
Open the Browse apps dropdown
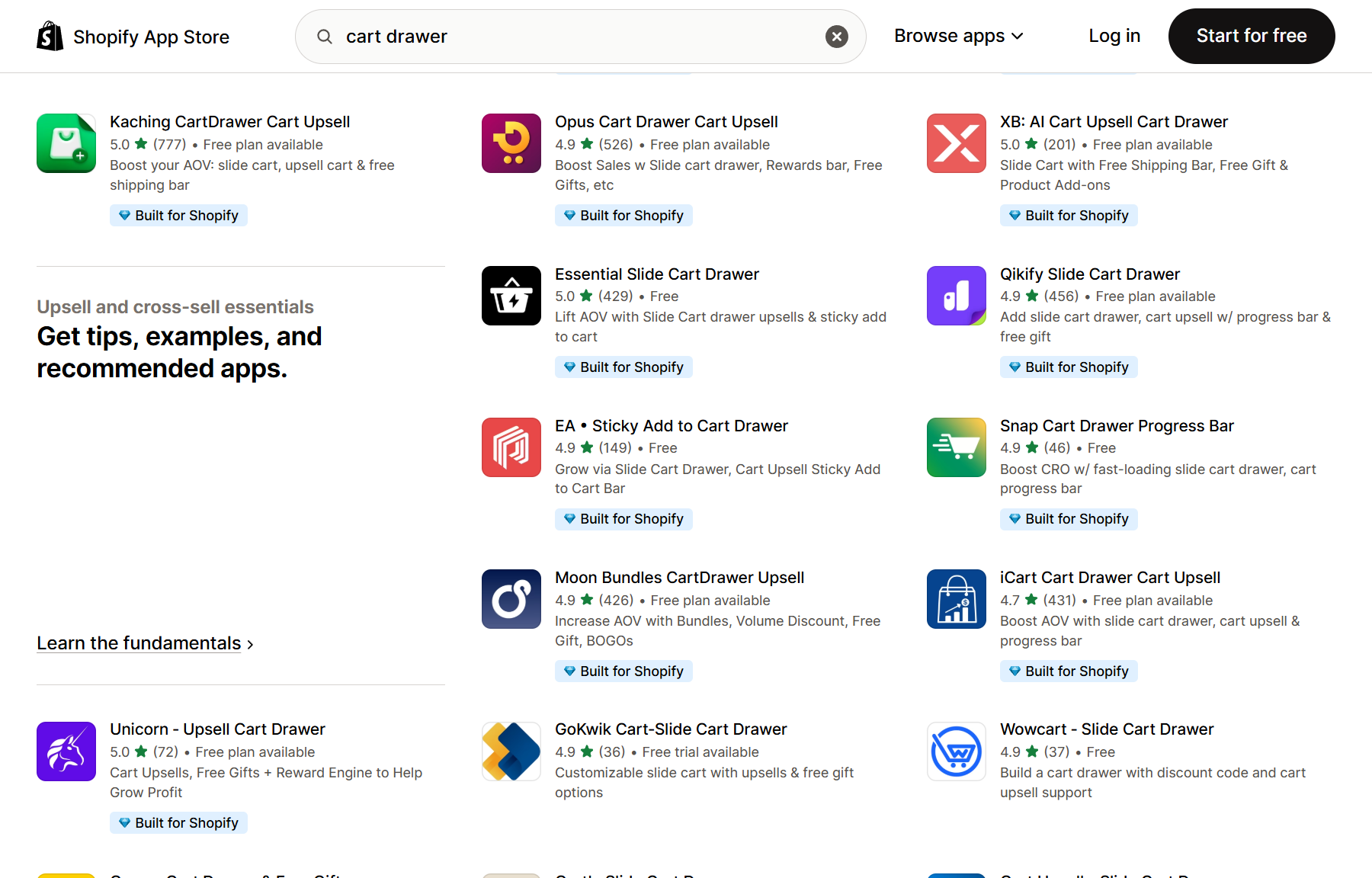[x=958, y=36]
